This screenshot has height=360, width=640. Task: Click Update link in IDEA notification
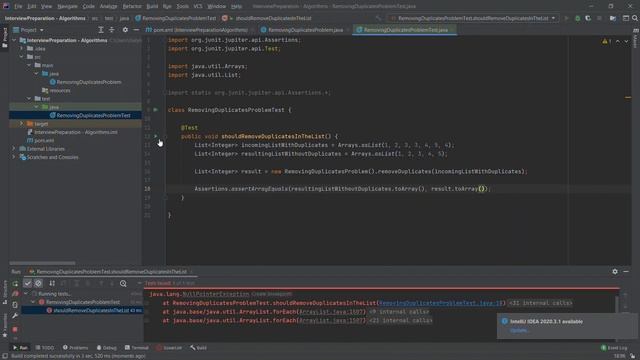520,331
